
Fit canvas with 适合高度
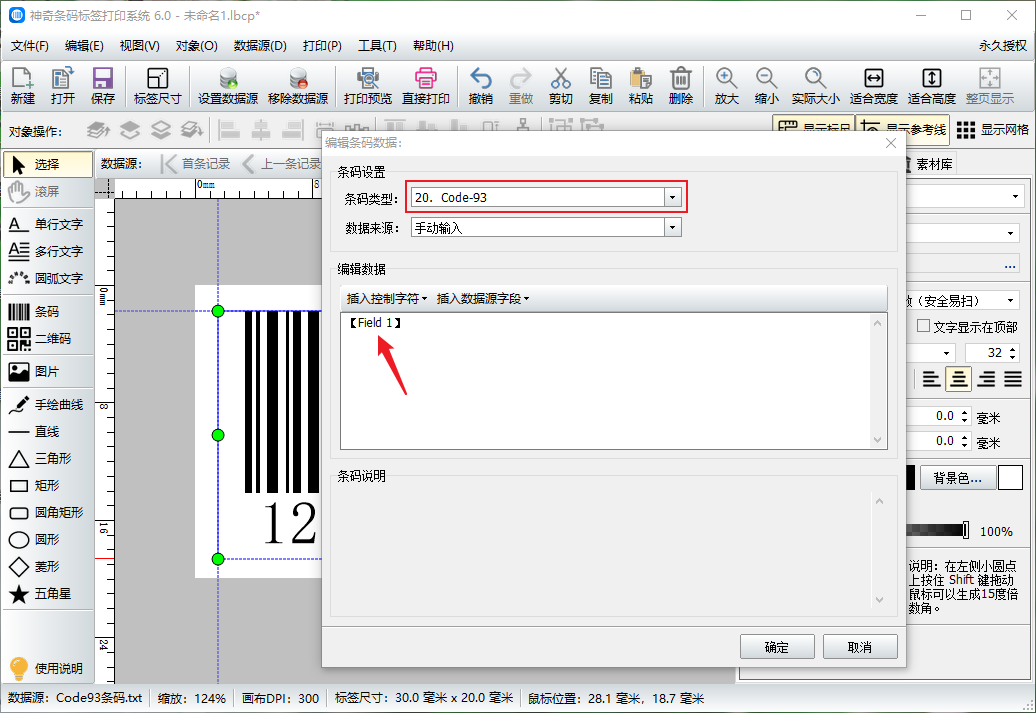pos(932,85)
